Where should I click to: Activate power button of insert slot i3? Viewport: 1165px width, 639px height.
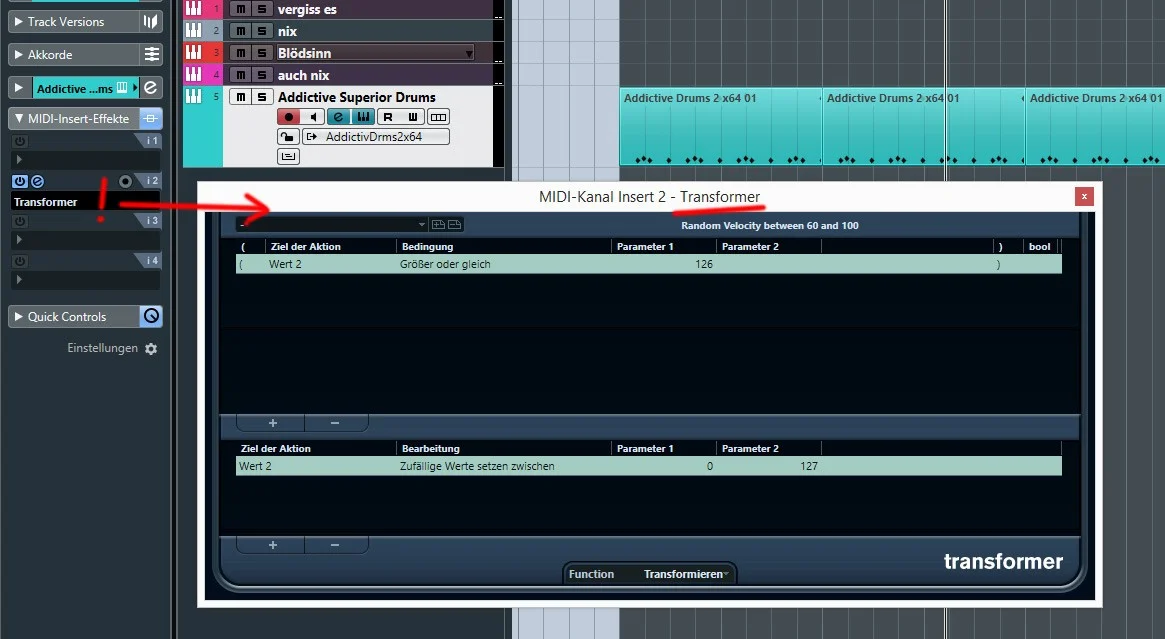(20, 221)
